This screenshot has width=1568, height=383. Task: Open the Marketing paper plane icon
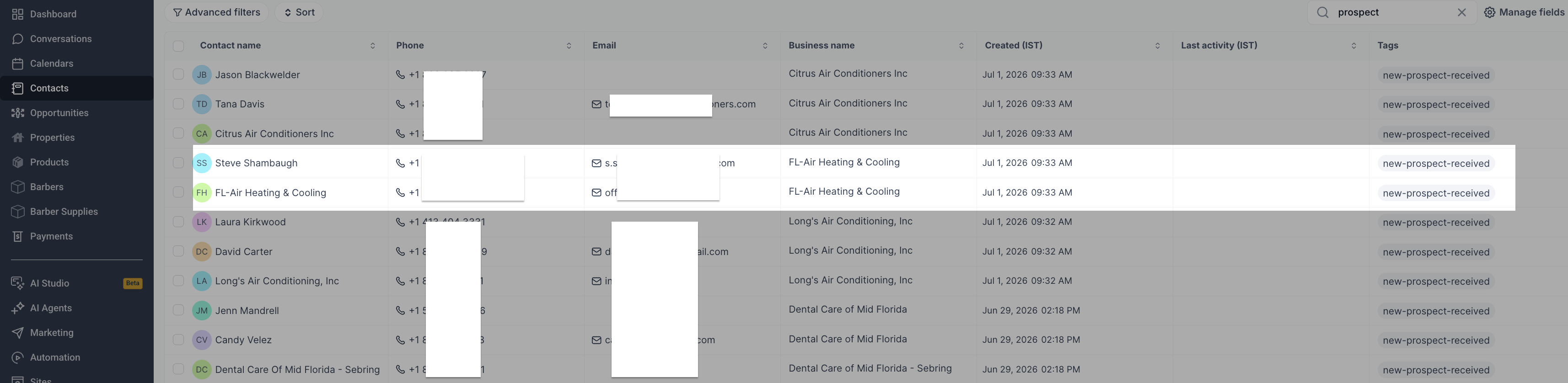[18, 333]
